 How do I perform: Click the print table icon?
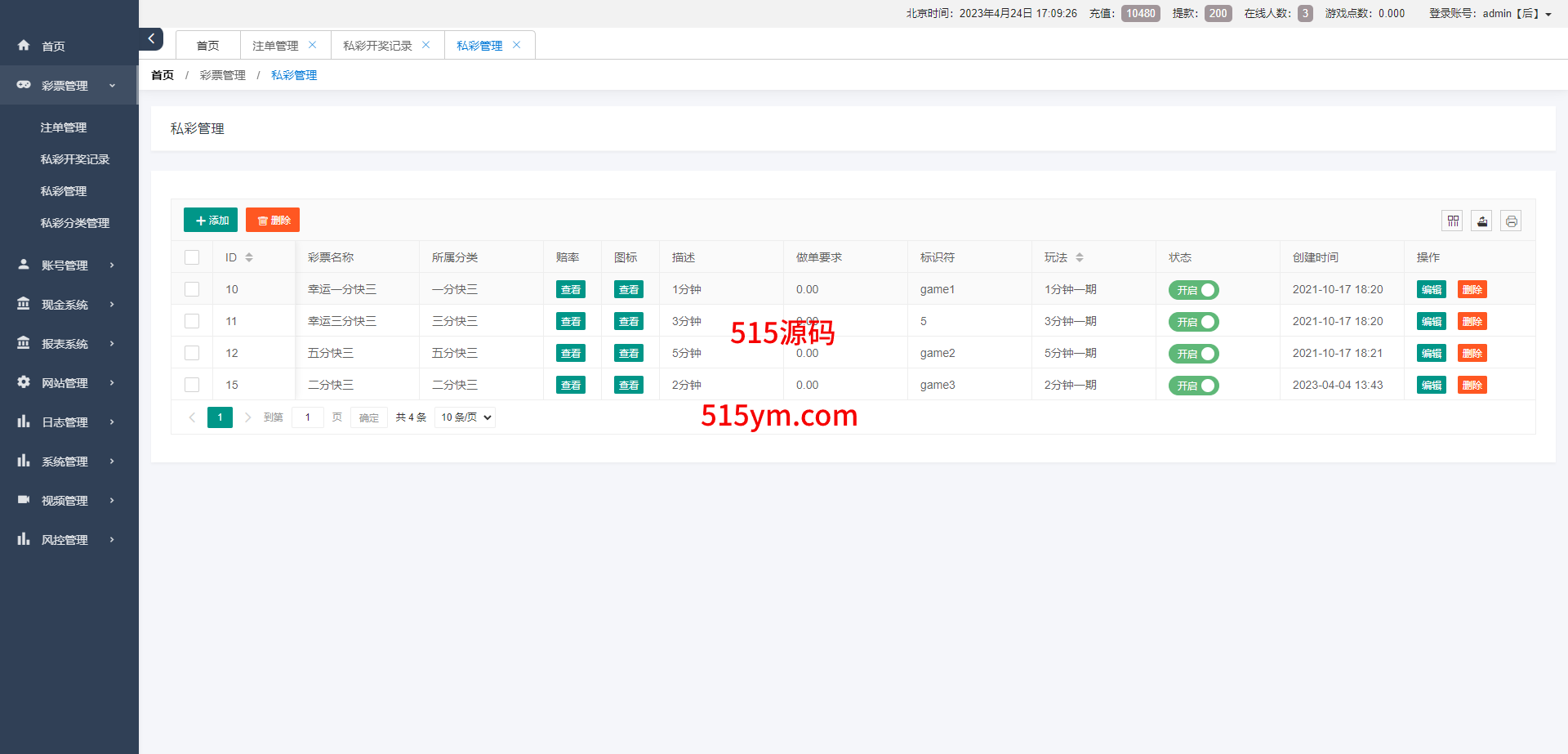(x=1511, y=221)
